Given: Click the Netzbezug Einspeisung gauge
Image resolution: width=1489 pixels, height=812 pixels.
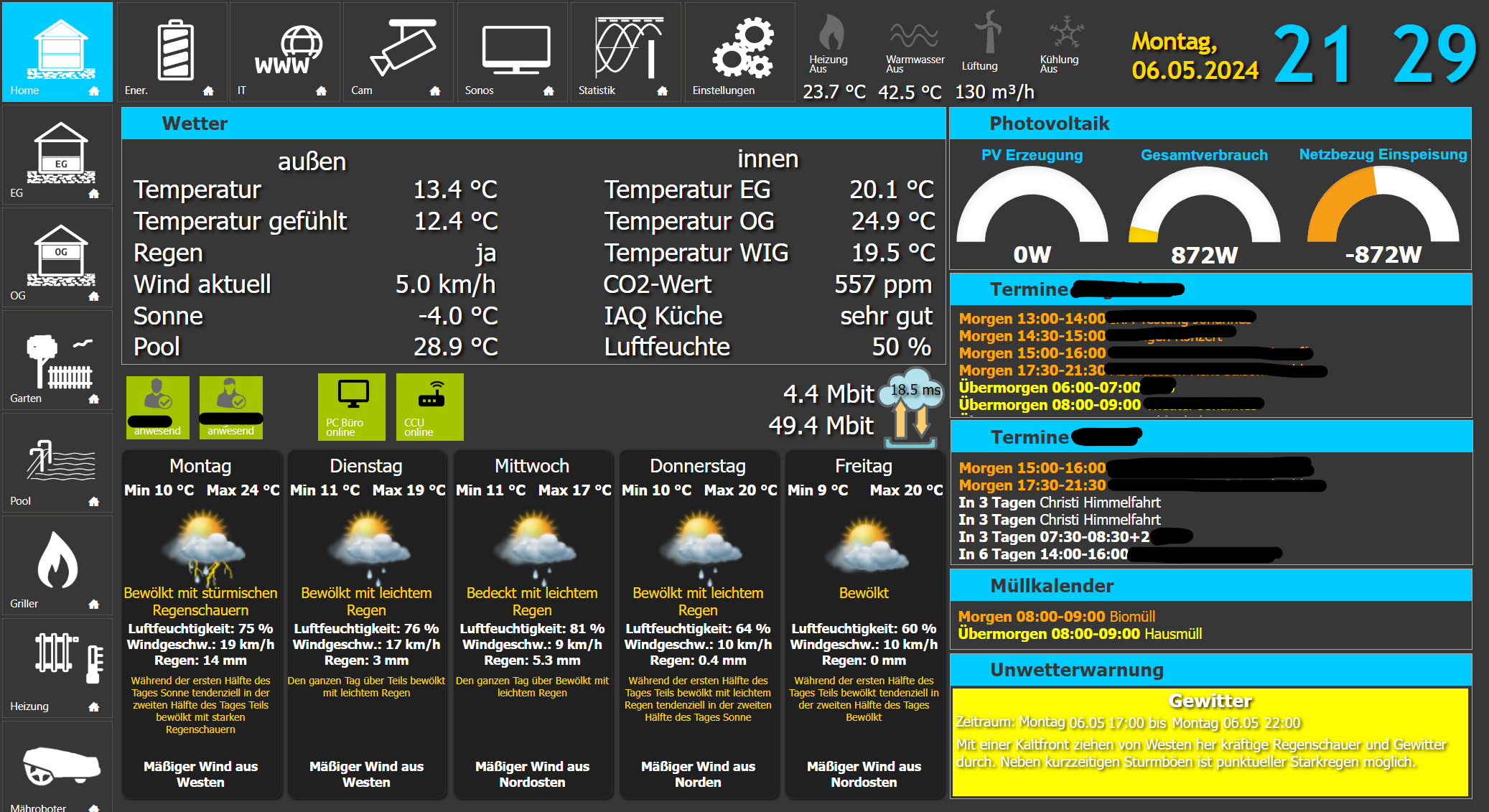Looking at the screenshot, I should coord(1383,205).
